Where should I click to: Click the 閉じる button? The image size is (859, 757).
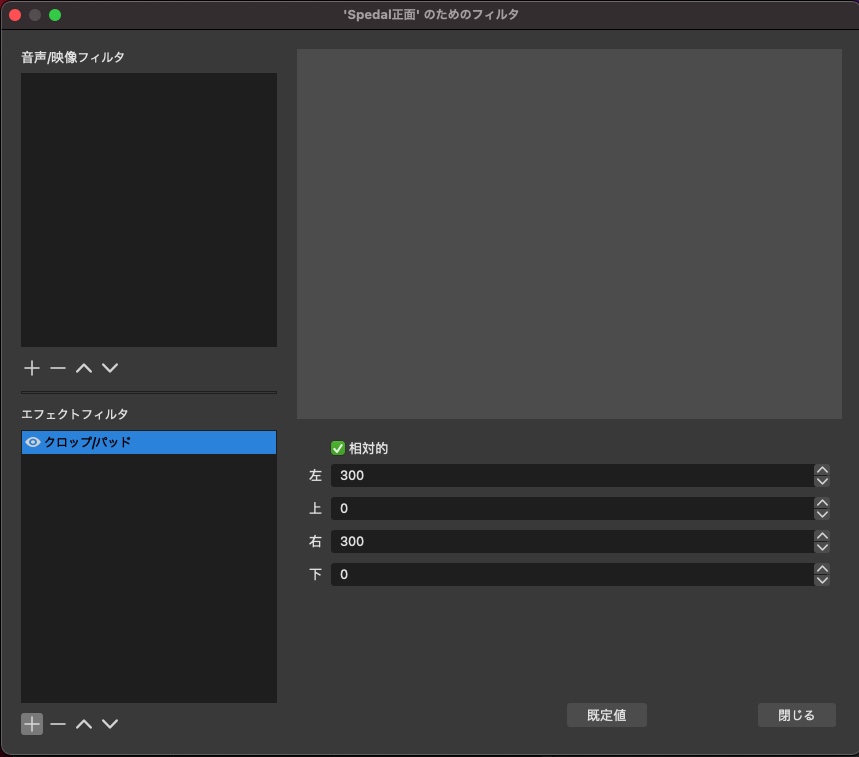[796, 715]
